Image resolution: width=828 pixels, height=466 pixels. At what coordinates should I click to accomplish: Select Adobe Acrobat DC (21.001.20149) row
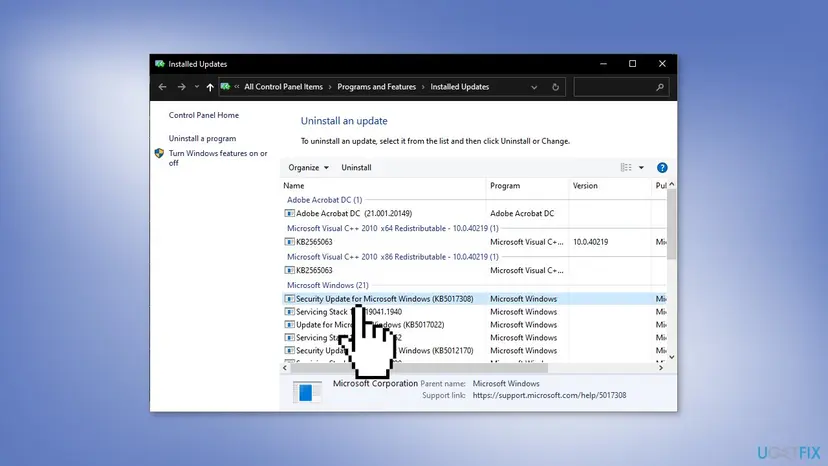pos(474,213)
